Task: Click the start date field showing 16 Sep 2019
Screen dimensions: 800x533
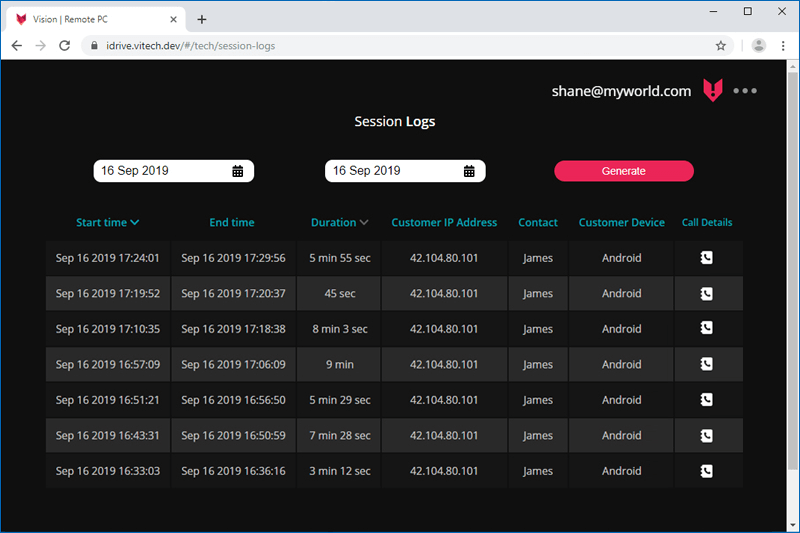Action: click(160, 171)
